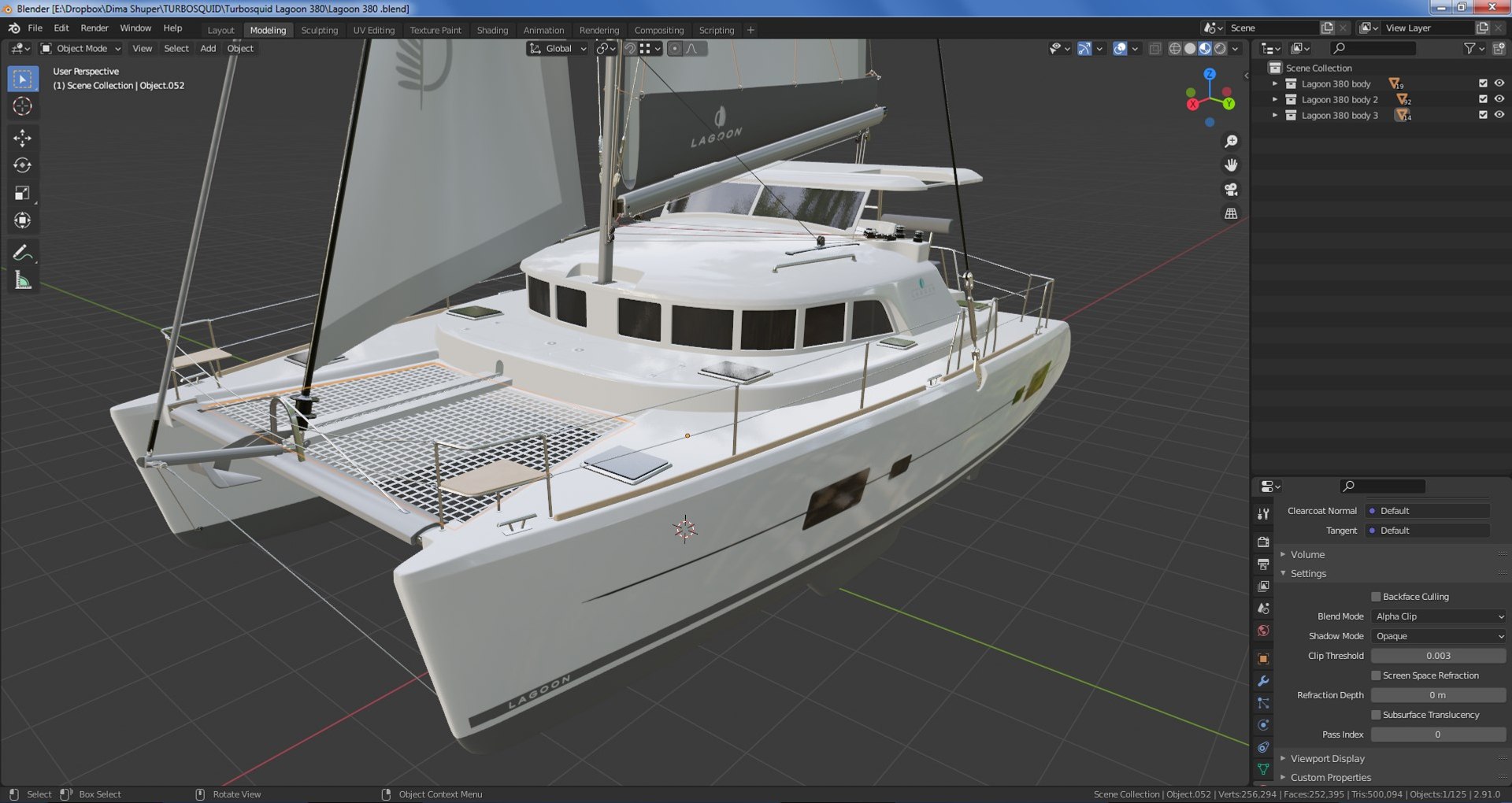The width and height of the screenshot is (1512, 803).
Task: Activate the 3D Cursor tool
Action: [23, 106]
